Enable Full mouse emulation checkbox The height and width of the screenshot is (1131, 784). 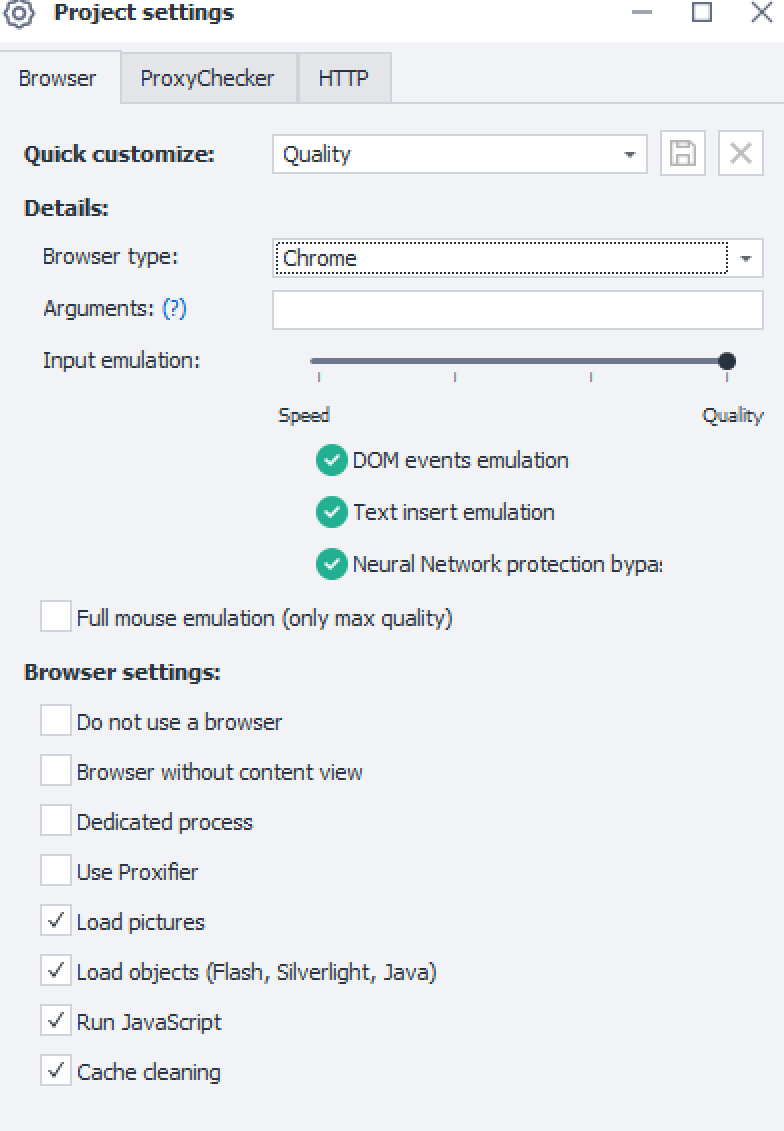click(56, 617)
